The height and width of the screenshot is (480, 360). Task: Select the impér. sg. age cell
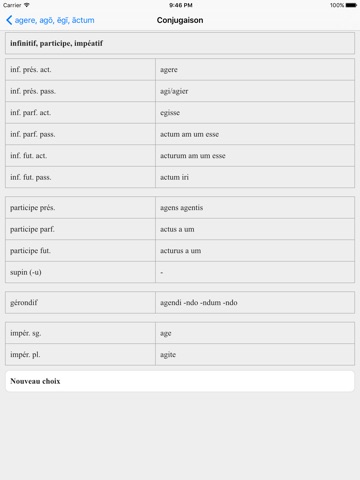coord(255,333)
